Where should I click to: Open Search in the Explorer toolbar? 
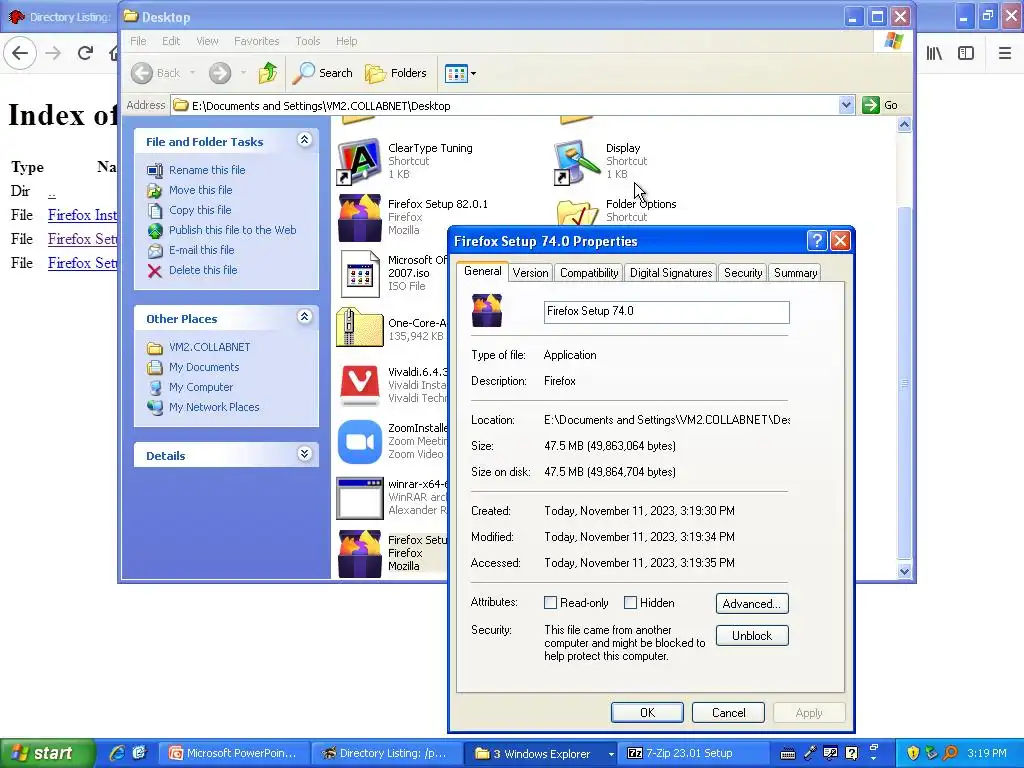tap(322, 73)
